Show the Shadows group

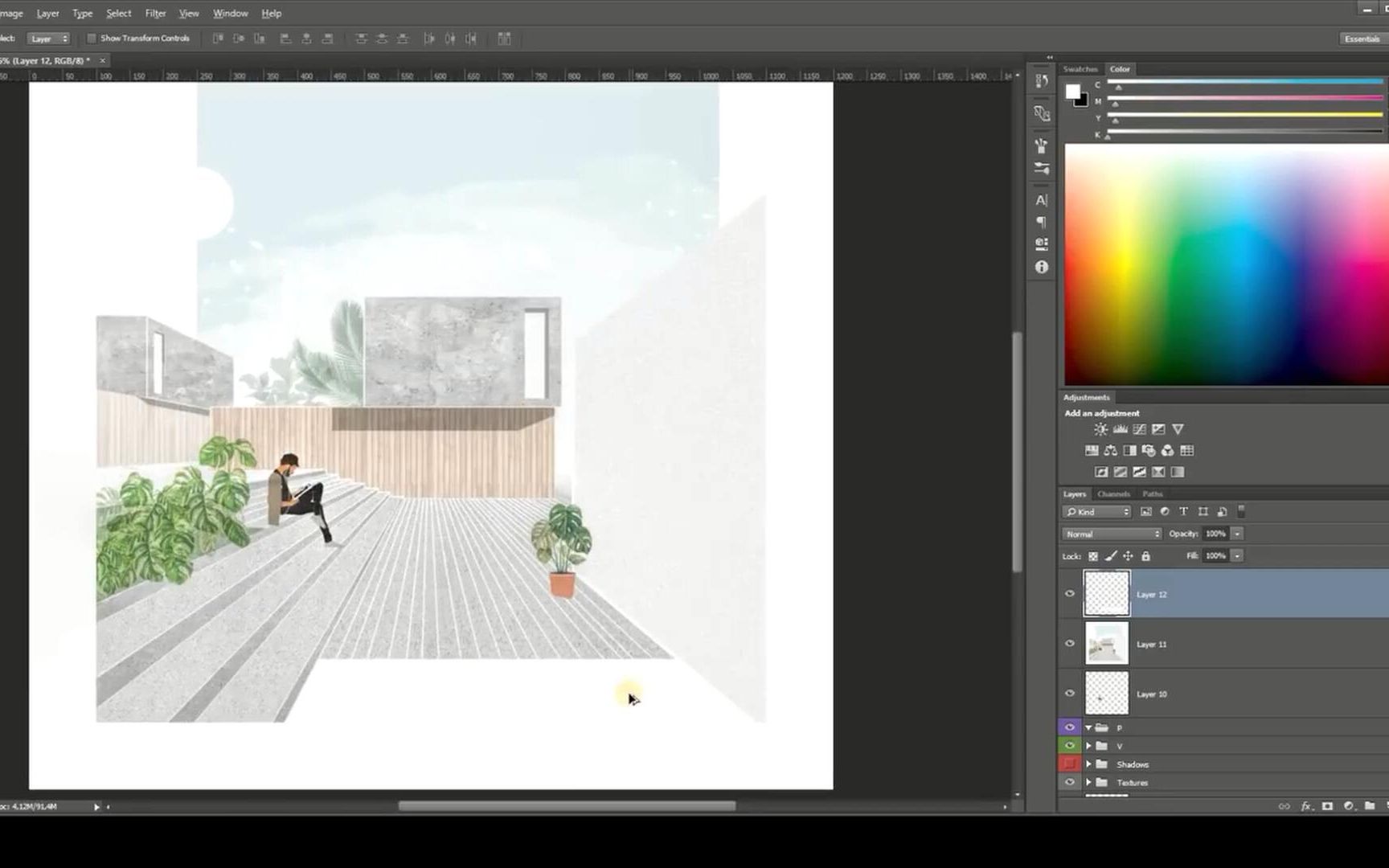tap(1070, 764)
